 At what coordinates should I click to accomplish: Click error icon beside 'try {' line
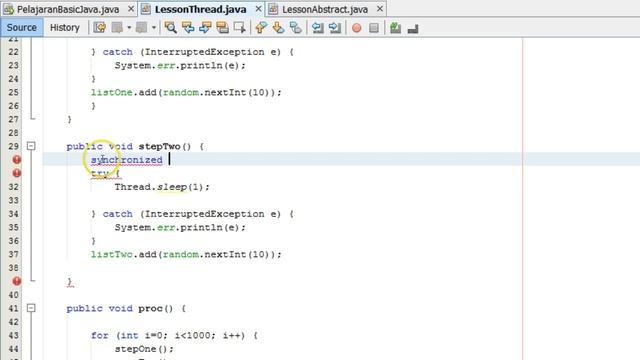point(16,173)
